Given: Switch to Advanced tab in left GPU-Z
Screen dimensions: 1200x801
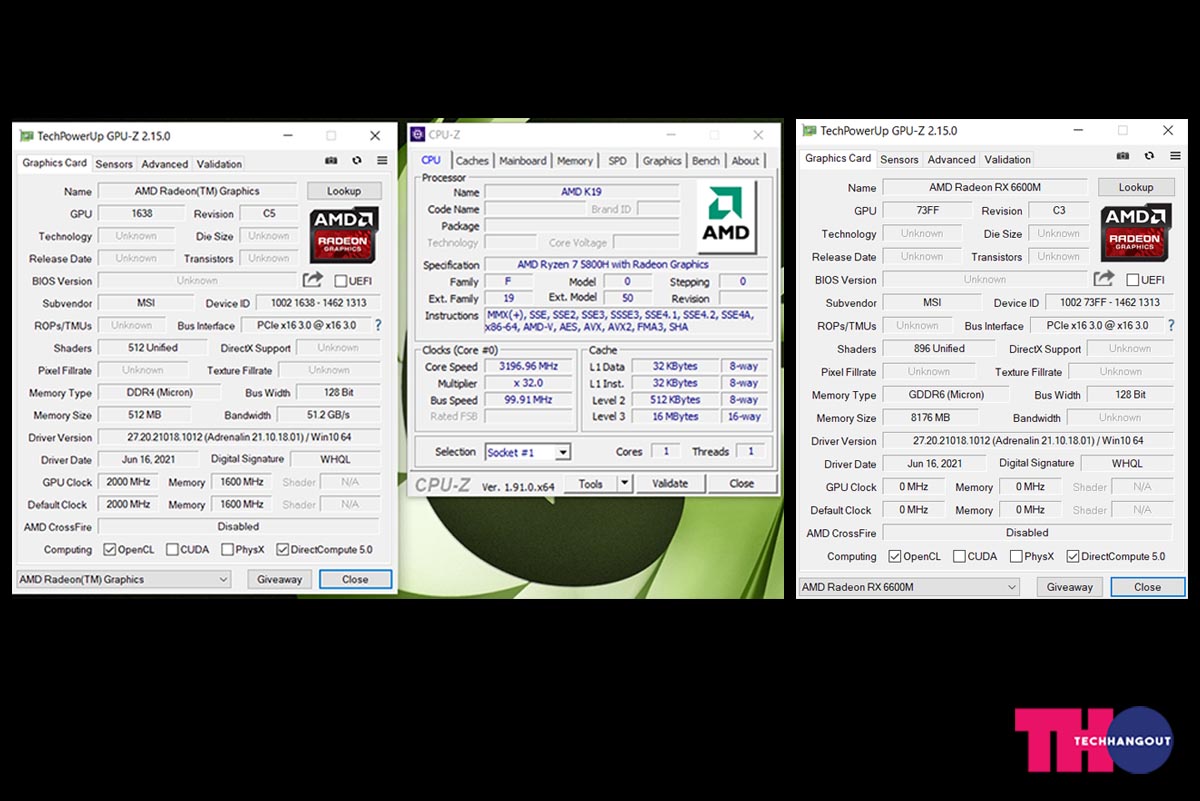Looking at the screenshot, I should click(165, 164).
